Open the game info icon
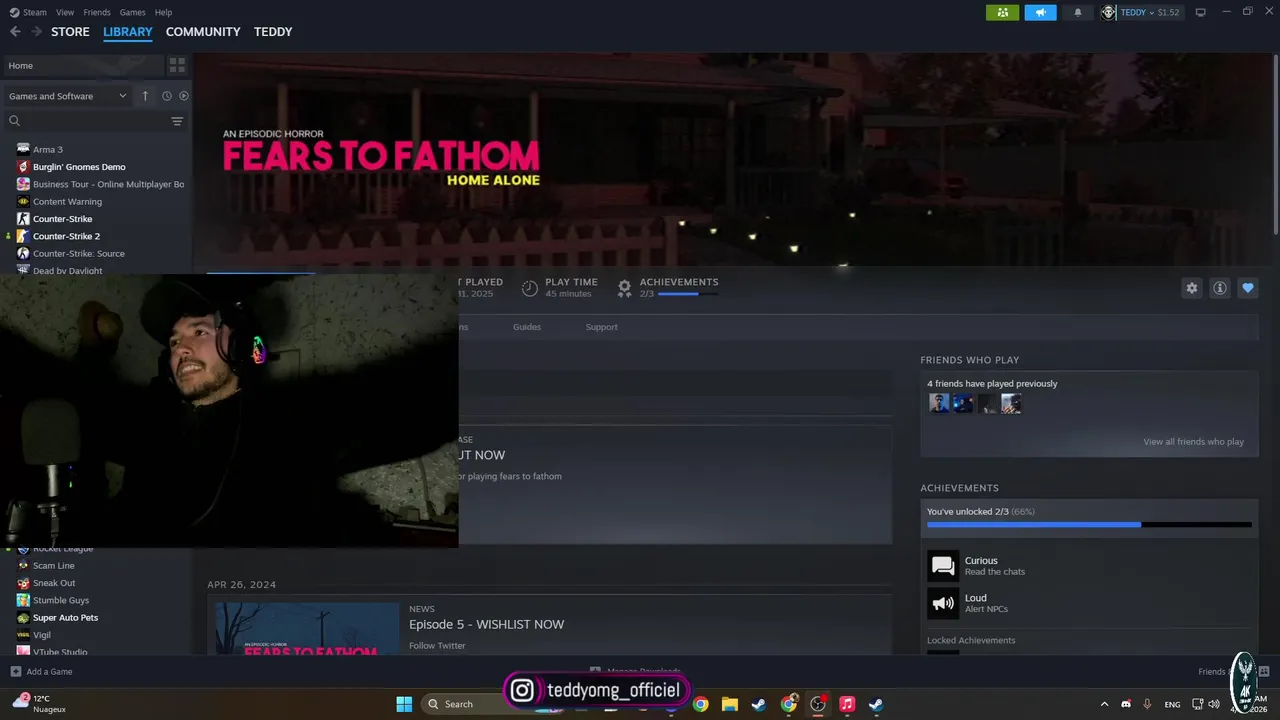 (1220, 288)
